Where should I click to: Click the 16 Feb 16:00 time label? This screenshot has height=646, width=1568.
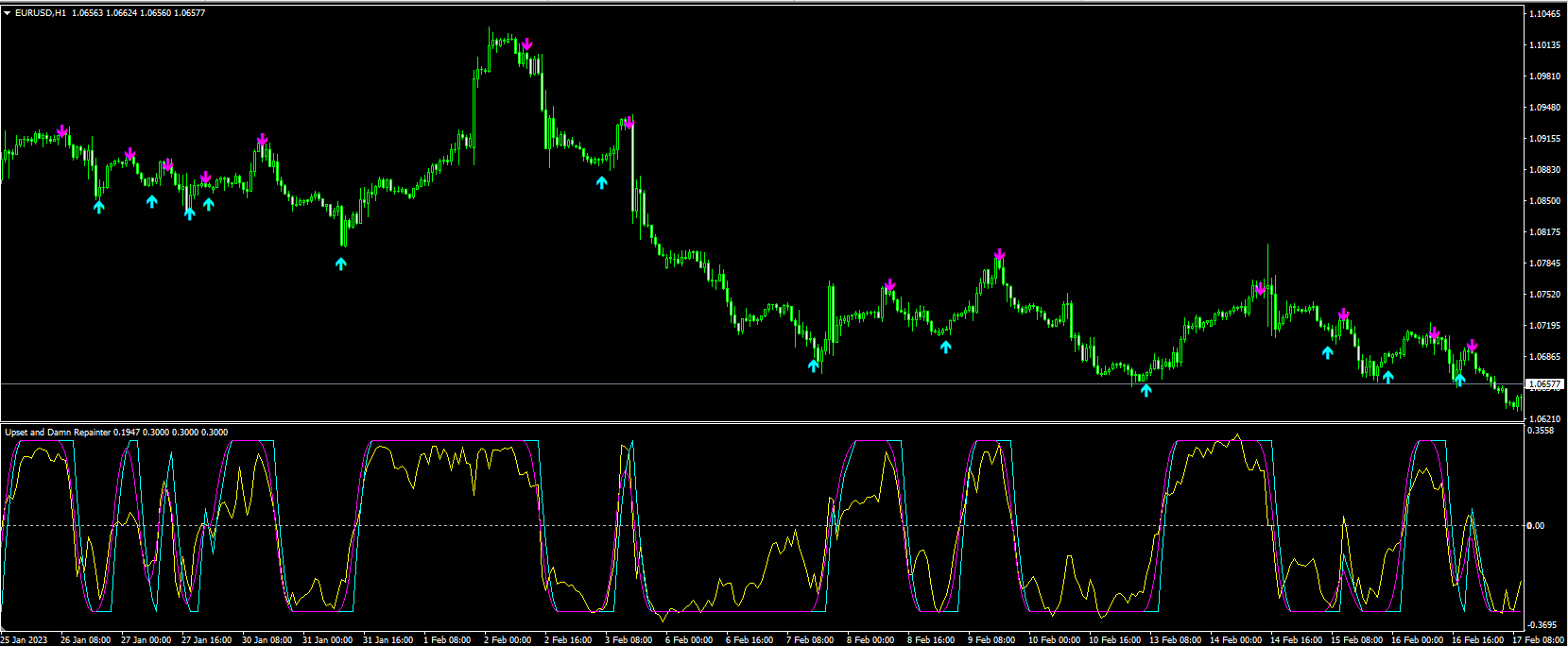point(1476,640)
